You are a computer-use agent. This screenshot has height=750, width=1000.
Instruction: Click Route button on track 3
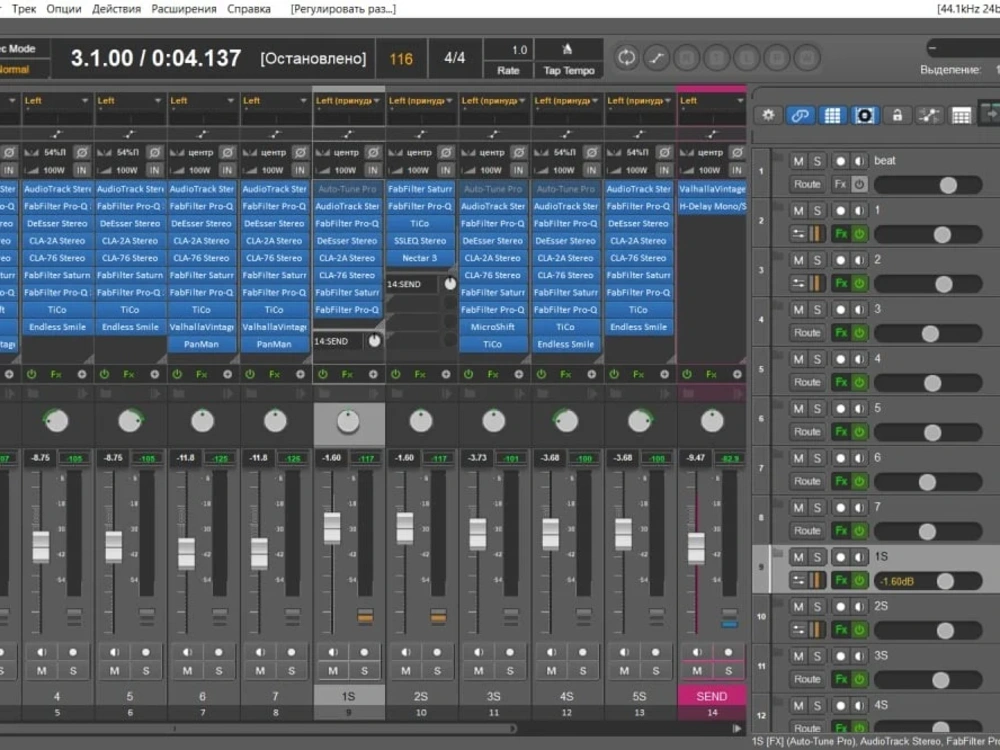point(807,333)
